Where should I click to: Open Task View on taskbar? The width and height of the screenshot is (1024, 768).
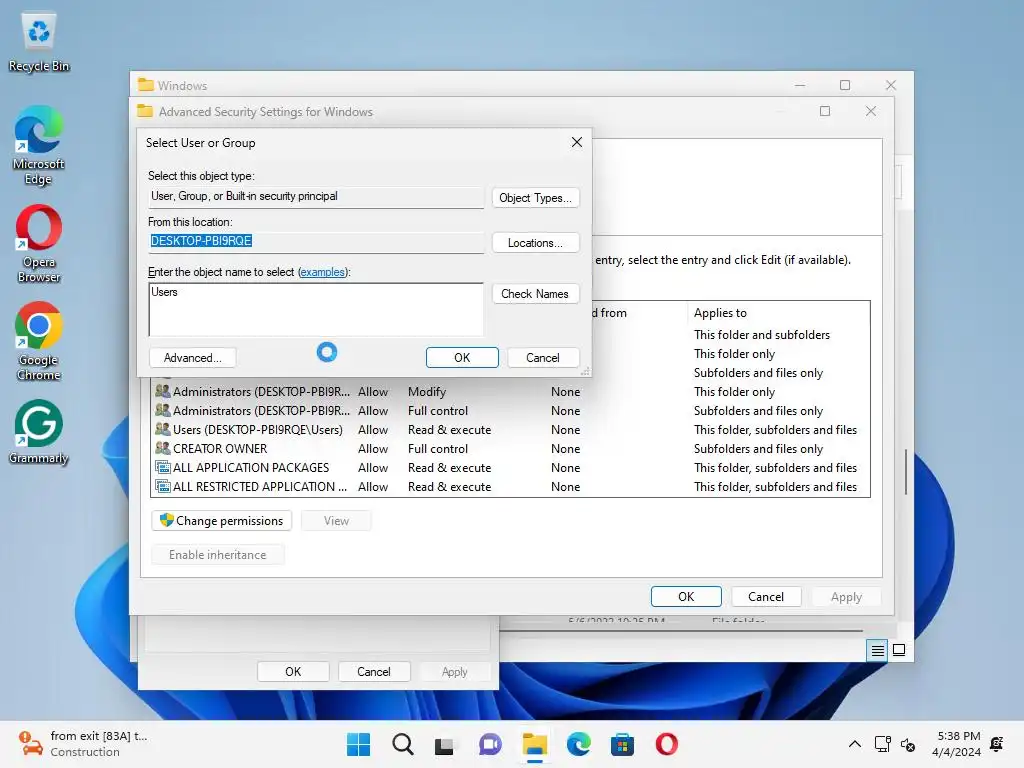click(445, 744)
